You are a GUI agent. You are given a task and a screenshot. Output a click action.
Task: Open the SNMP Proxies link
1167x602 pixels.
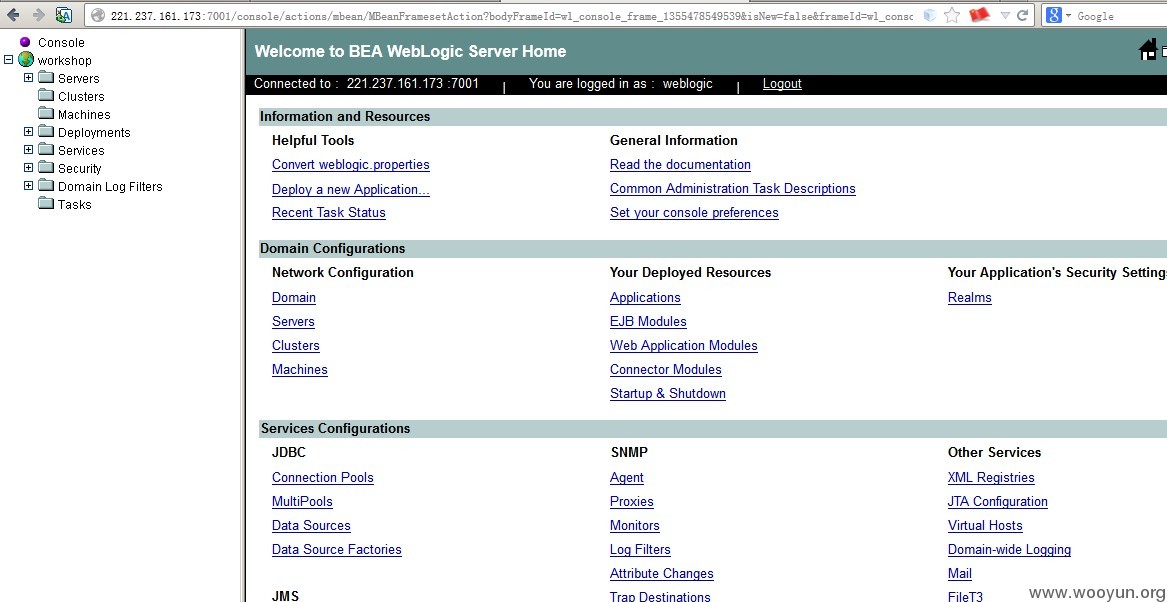632,502
